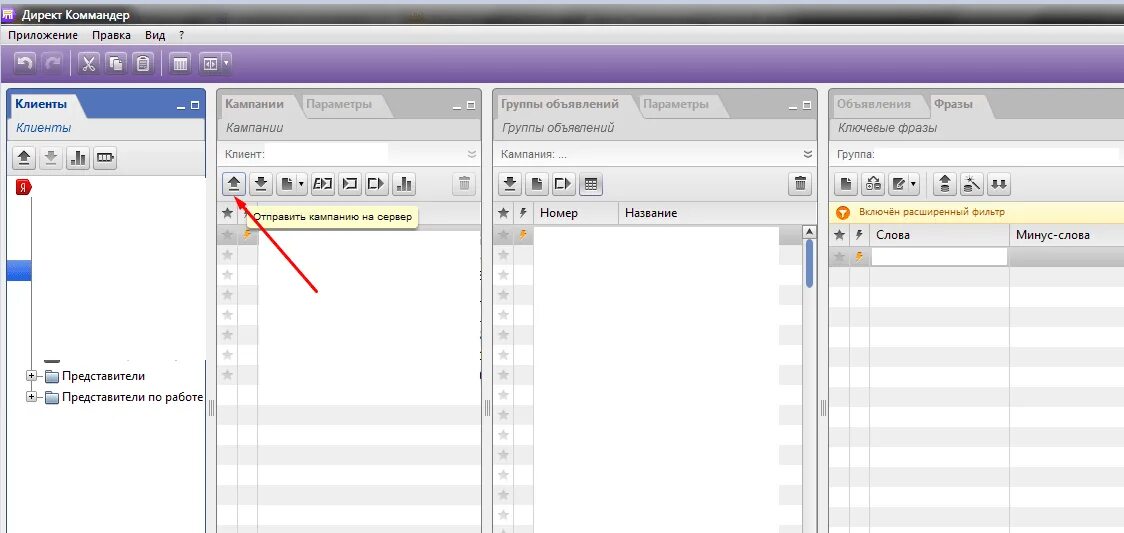Click the Слова filter input field
Viewport: 1124px width, 533px height.
[x=939, y=256]
